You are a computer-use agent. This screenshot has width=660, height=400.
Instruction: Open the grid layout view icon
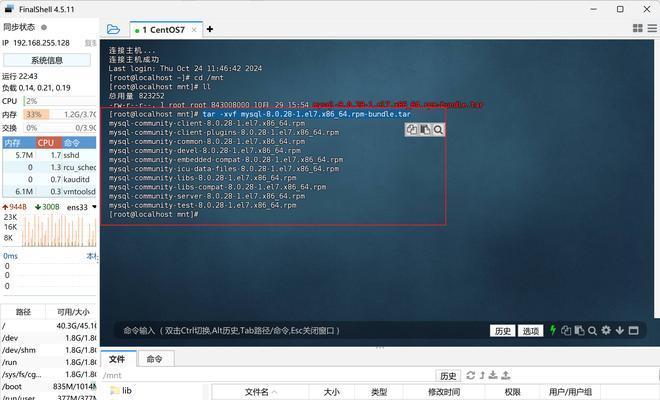638,28
